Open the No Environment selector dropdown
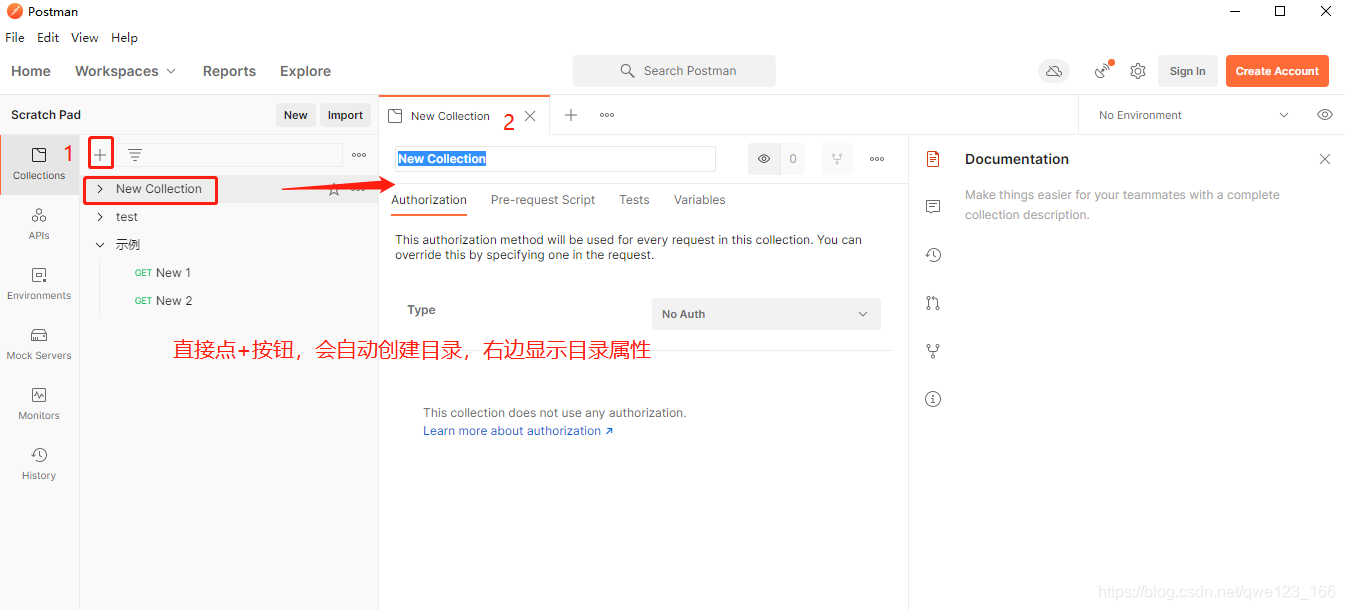The width and height of the screenshot is (1345, 610). pos(1193,115)
